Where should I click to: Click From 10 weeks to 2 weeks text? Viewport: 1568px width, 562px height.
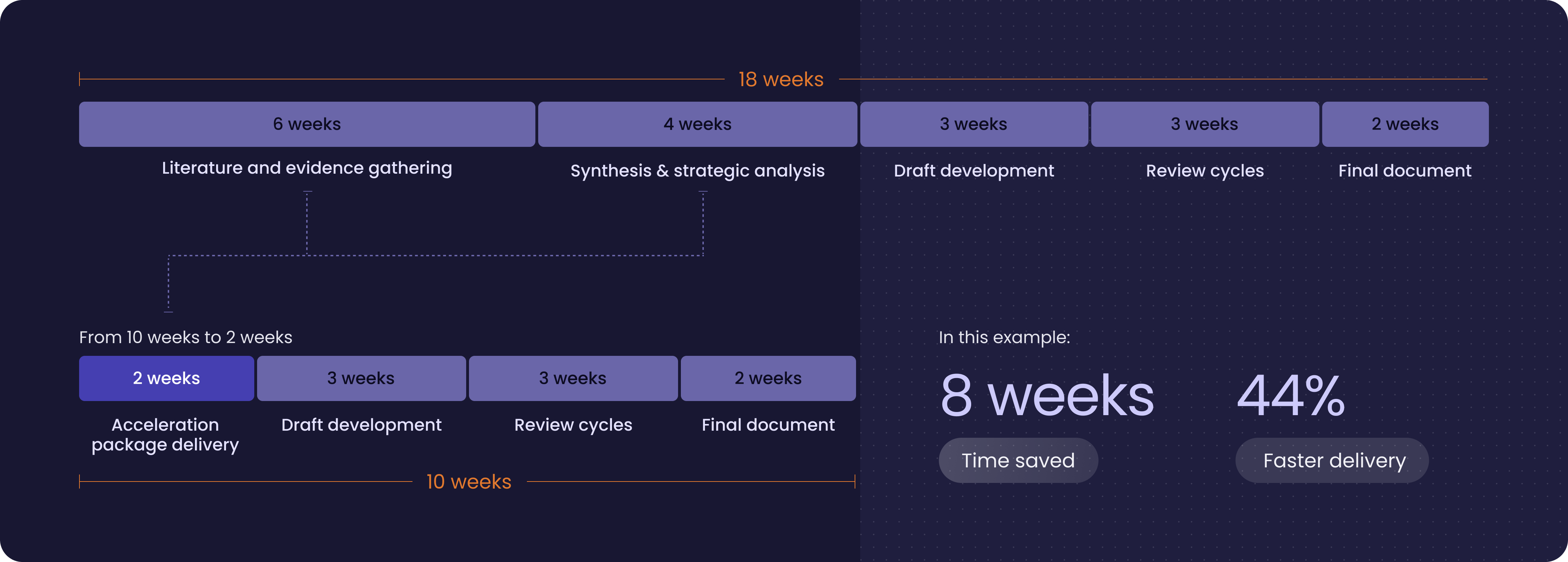point(186,337)
